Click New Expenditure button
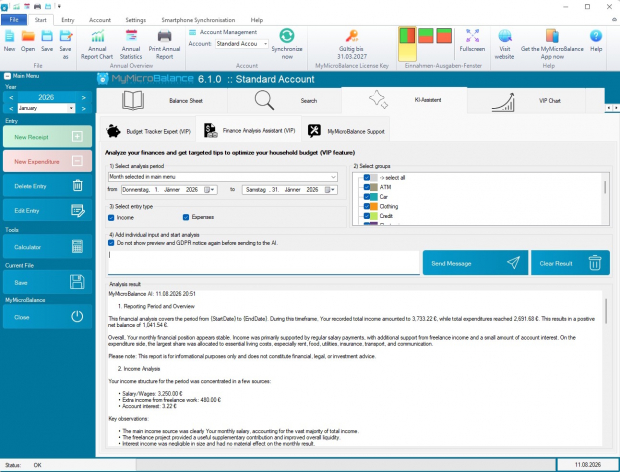The width and height of the screenshot is (620, 472). 47,161
